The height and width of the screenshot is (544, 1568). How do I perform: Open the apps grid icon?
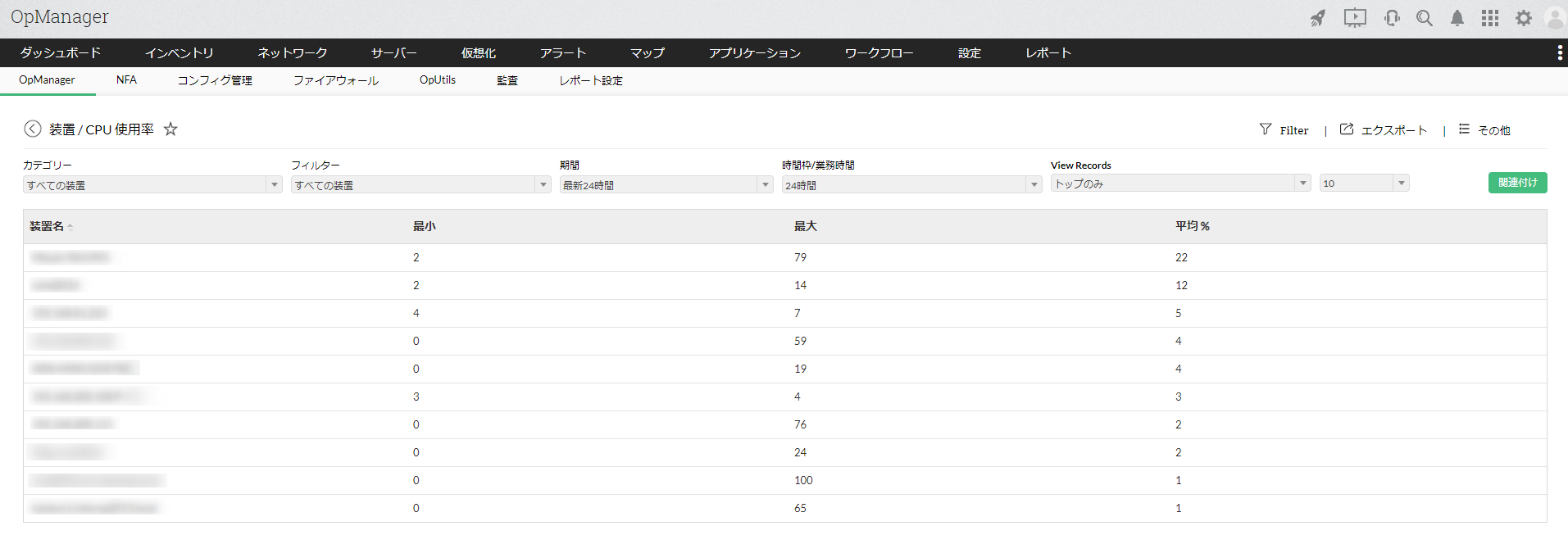[x=1490, y=18]
